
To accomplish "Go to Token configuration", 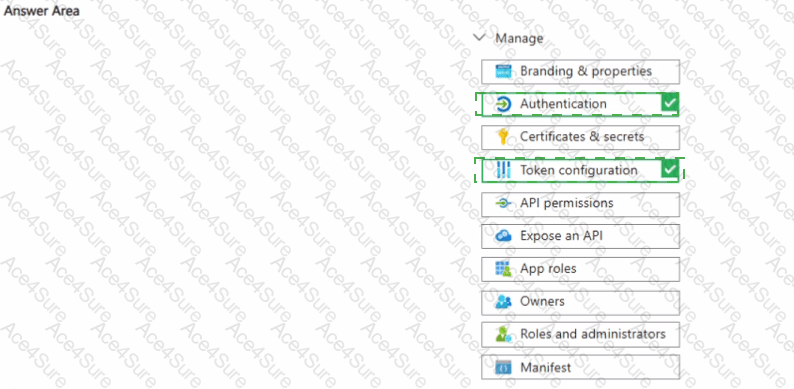I will 579,170.
